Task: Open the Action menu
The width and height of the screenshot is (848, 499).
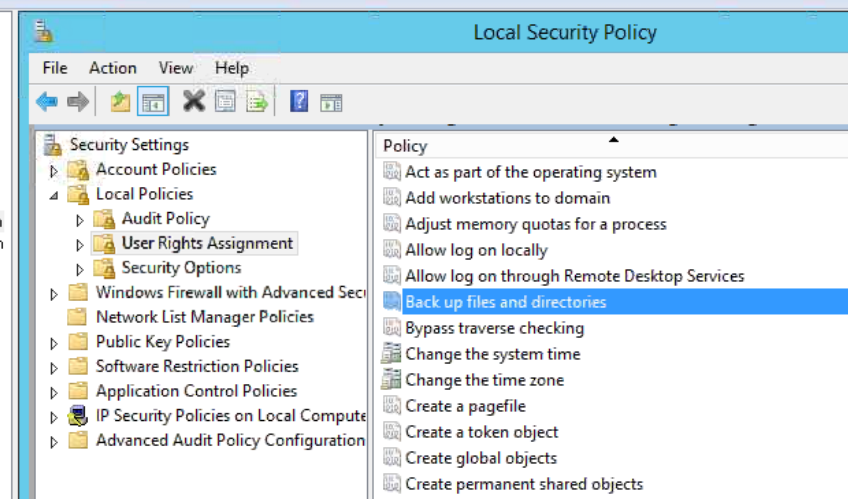Action: coord(112,68)
